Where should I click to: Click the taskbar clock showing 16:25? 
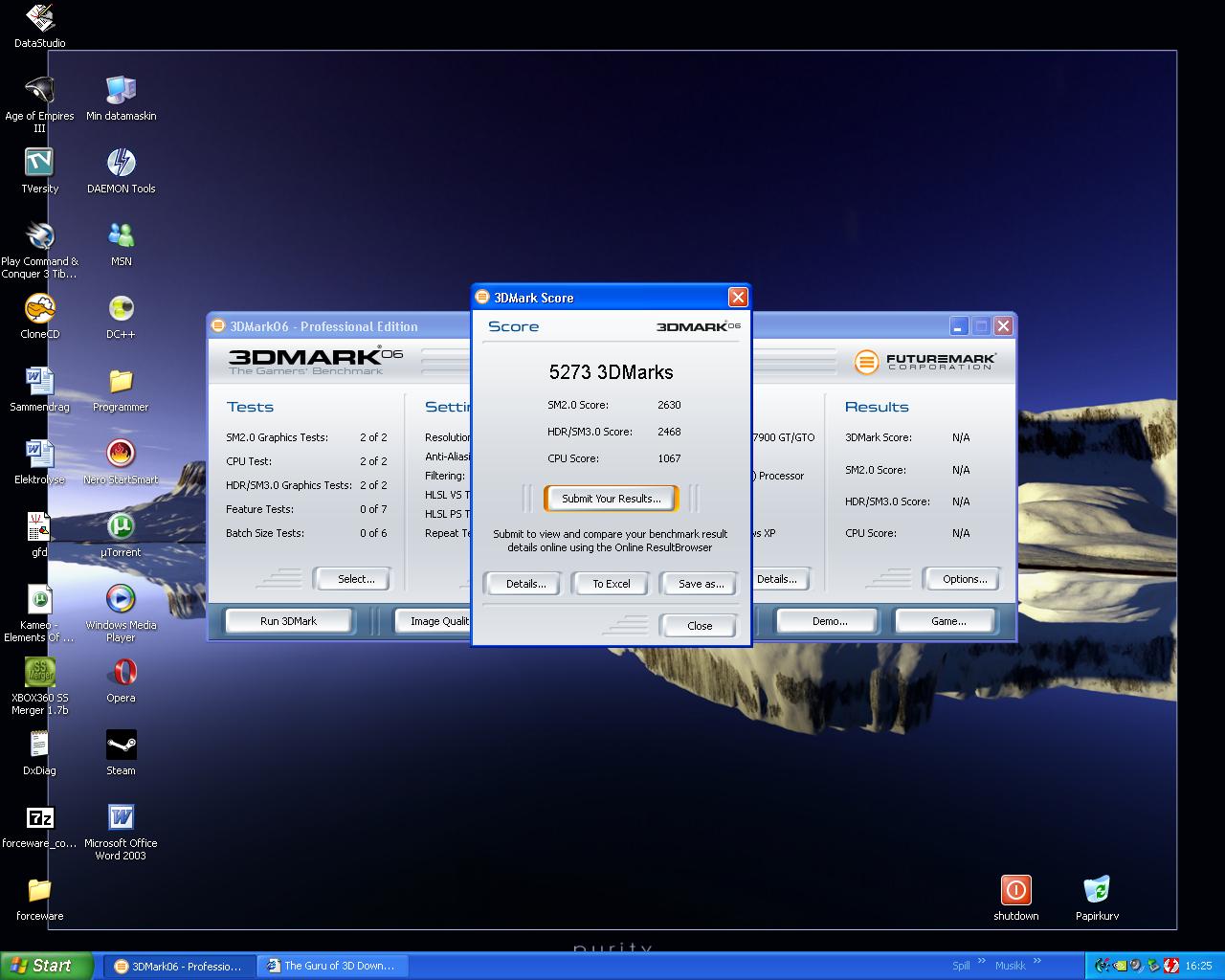coord(1198,966)
